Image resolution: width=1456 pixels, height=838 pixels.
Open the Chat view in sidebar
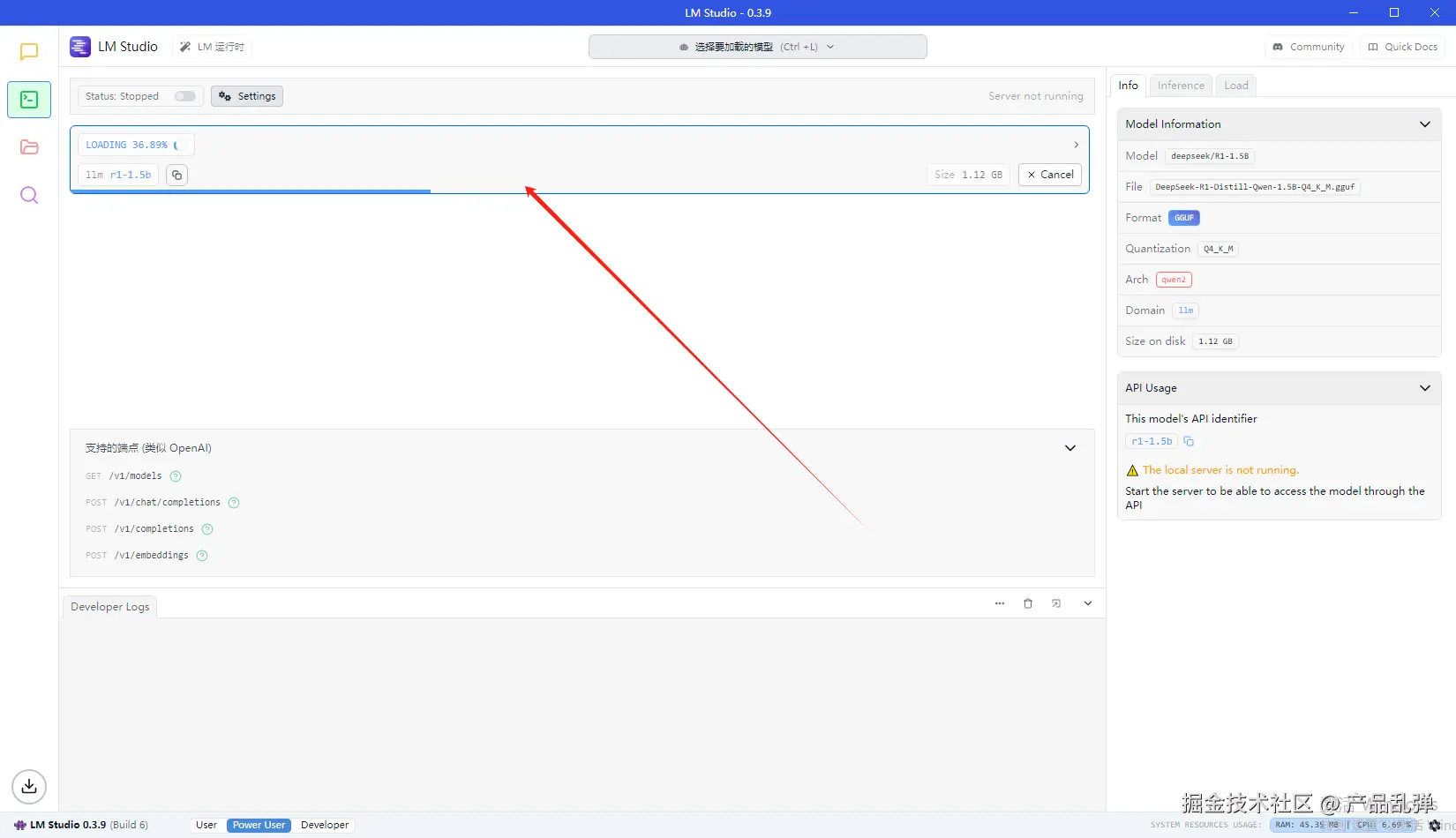coord(29,52)
